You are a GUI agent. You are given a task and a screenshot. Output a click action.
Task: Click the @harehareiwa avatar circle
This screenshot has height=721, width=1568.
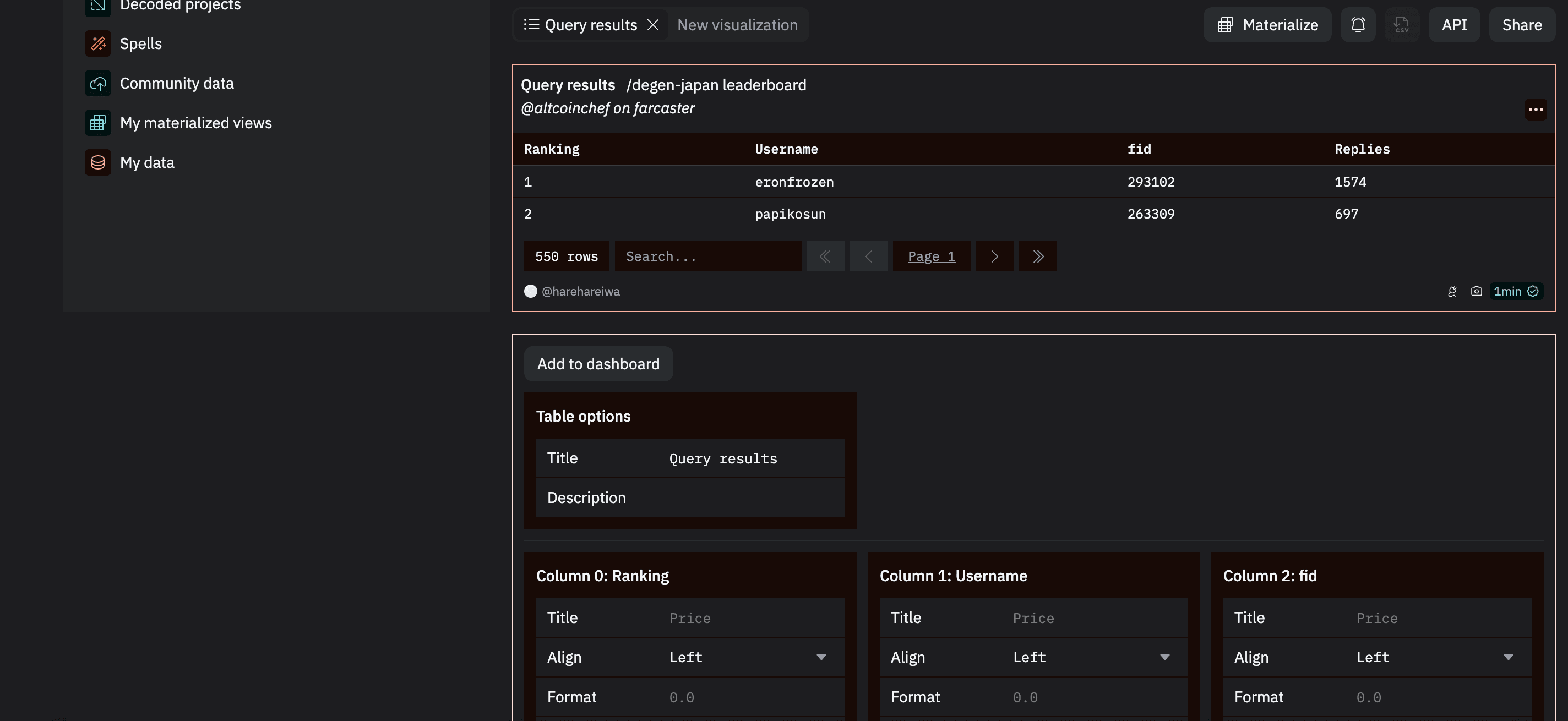[530, 292]
